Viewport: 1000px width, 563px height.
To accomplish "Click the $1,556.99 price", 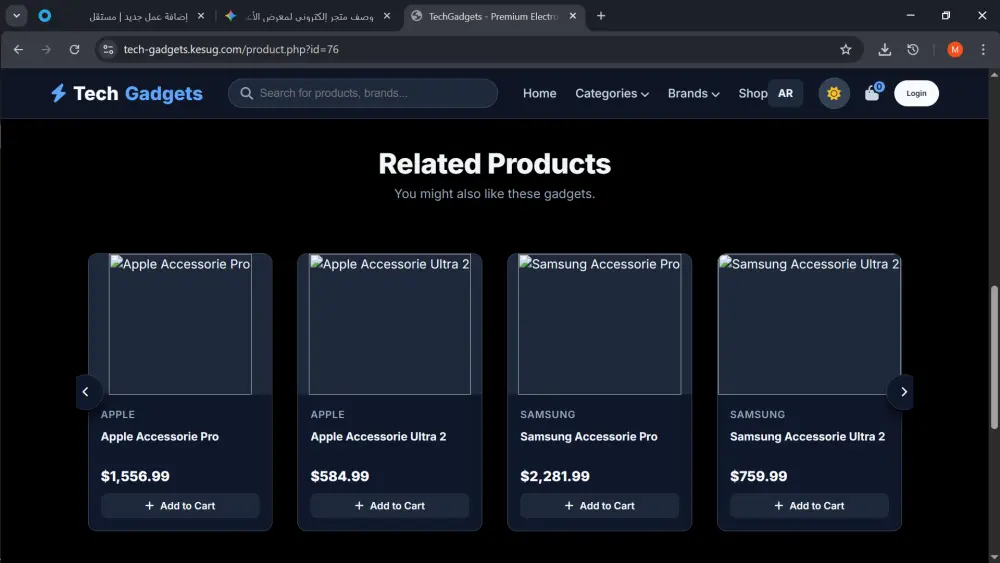I will tap(135, 476).
